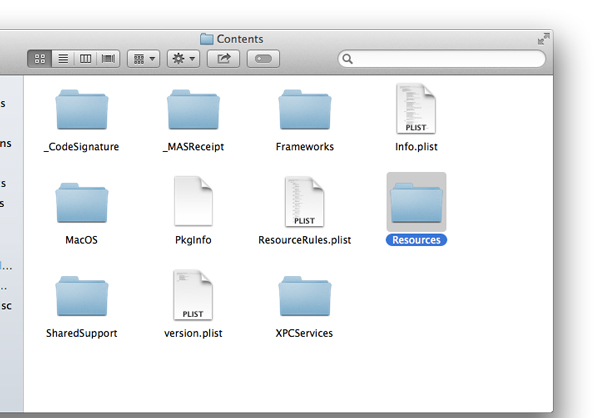This screenshot has width=600, height=418.
Task: Select the ResourceRules.plist file icon
Action: (x=305, y=201)
